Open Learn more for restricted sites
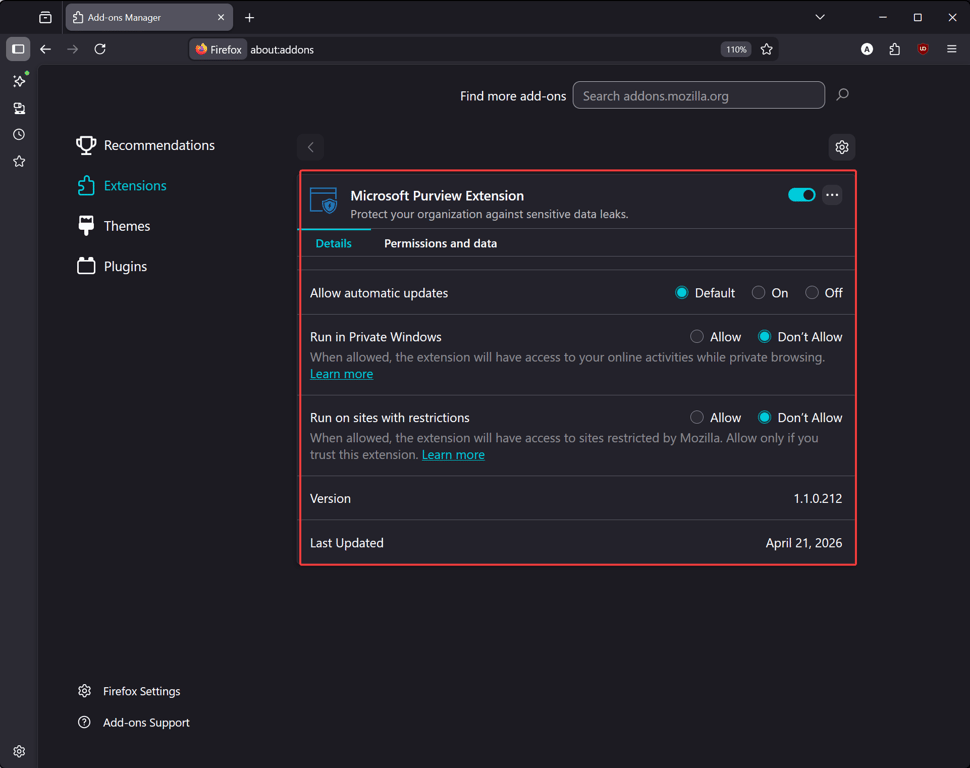 (453, 455)
